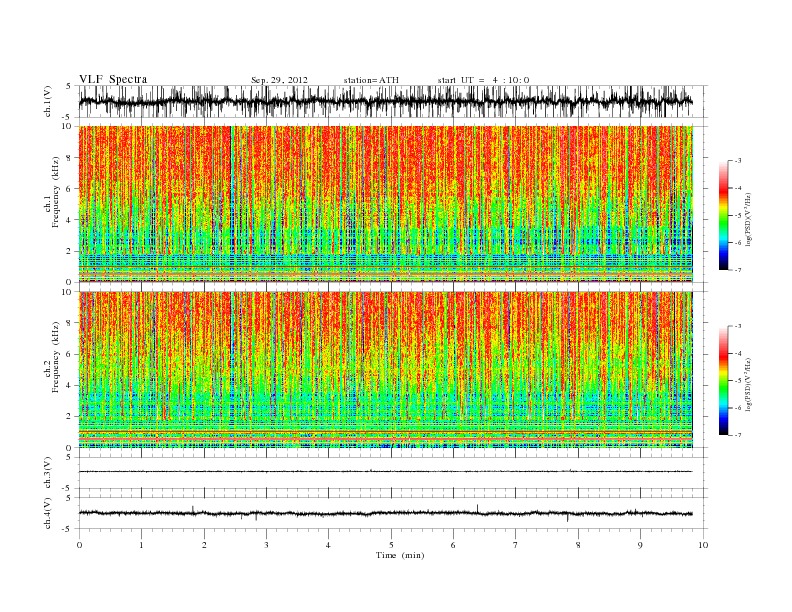Click time axis tick label "8"
The image size is (792, 612).
578,545
